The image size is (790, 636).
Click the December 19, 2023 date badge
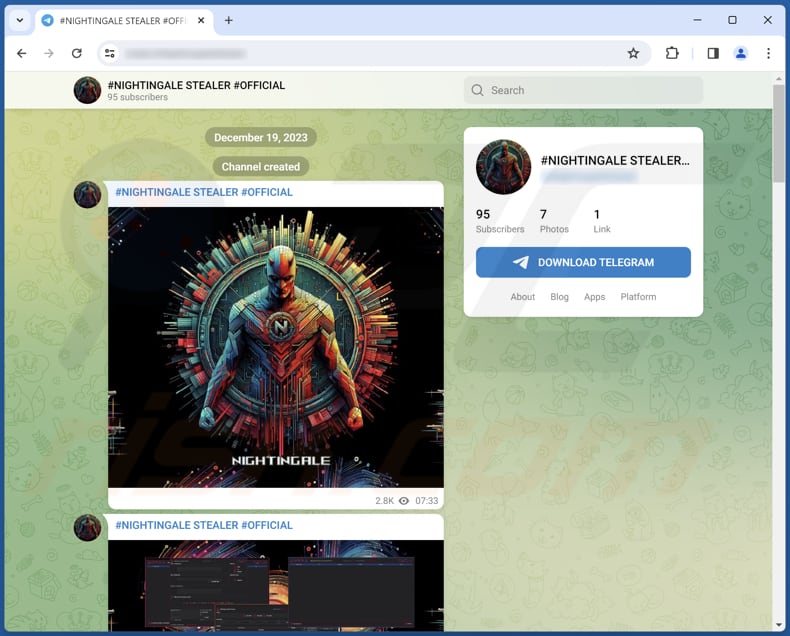point(261,138)
